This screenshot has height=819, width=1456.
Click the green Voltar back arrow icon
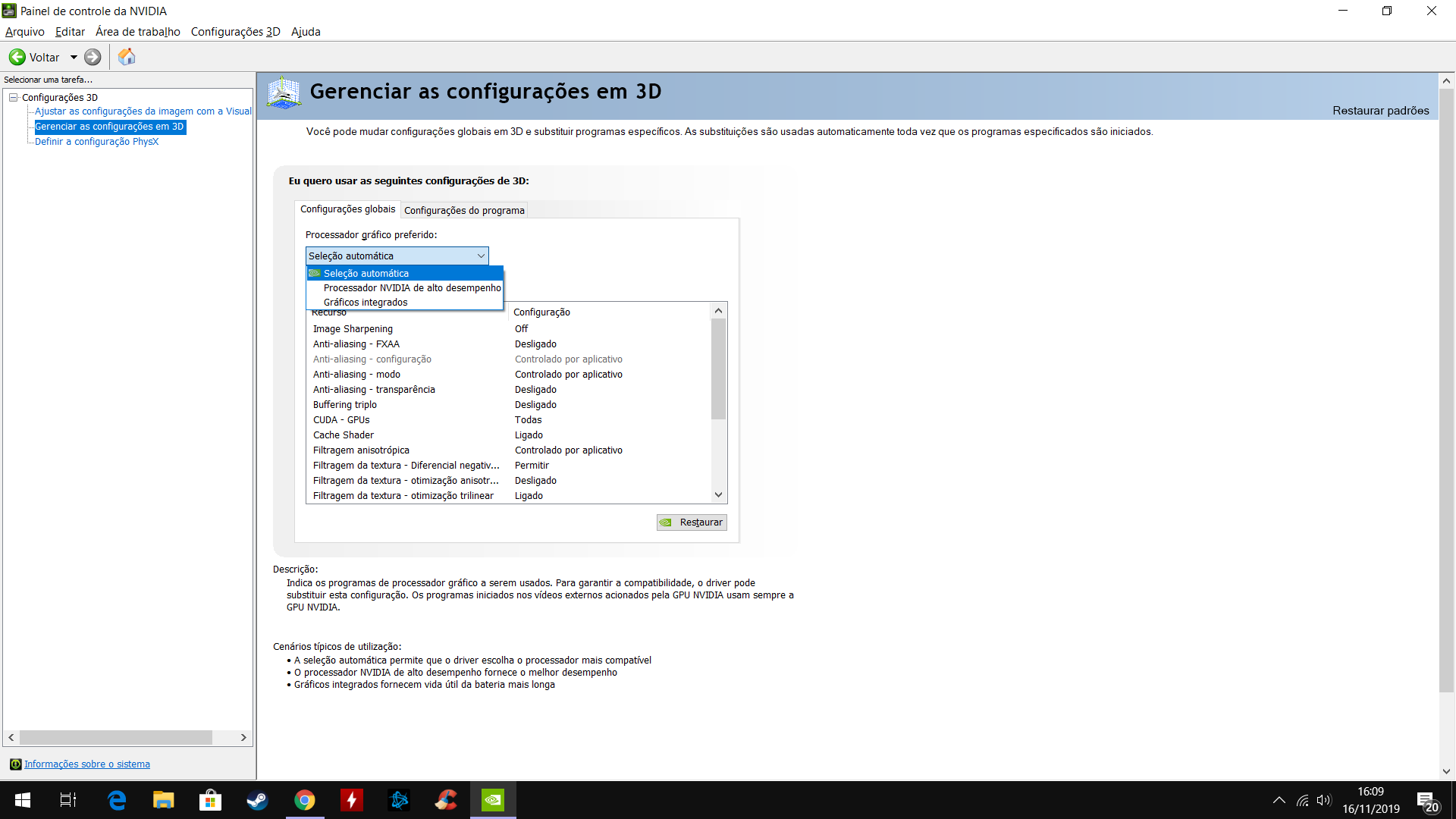coord(17,57)
